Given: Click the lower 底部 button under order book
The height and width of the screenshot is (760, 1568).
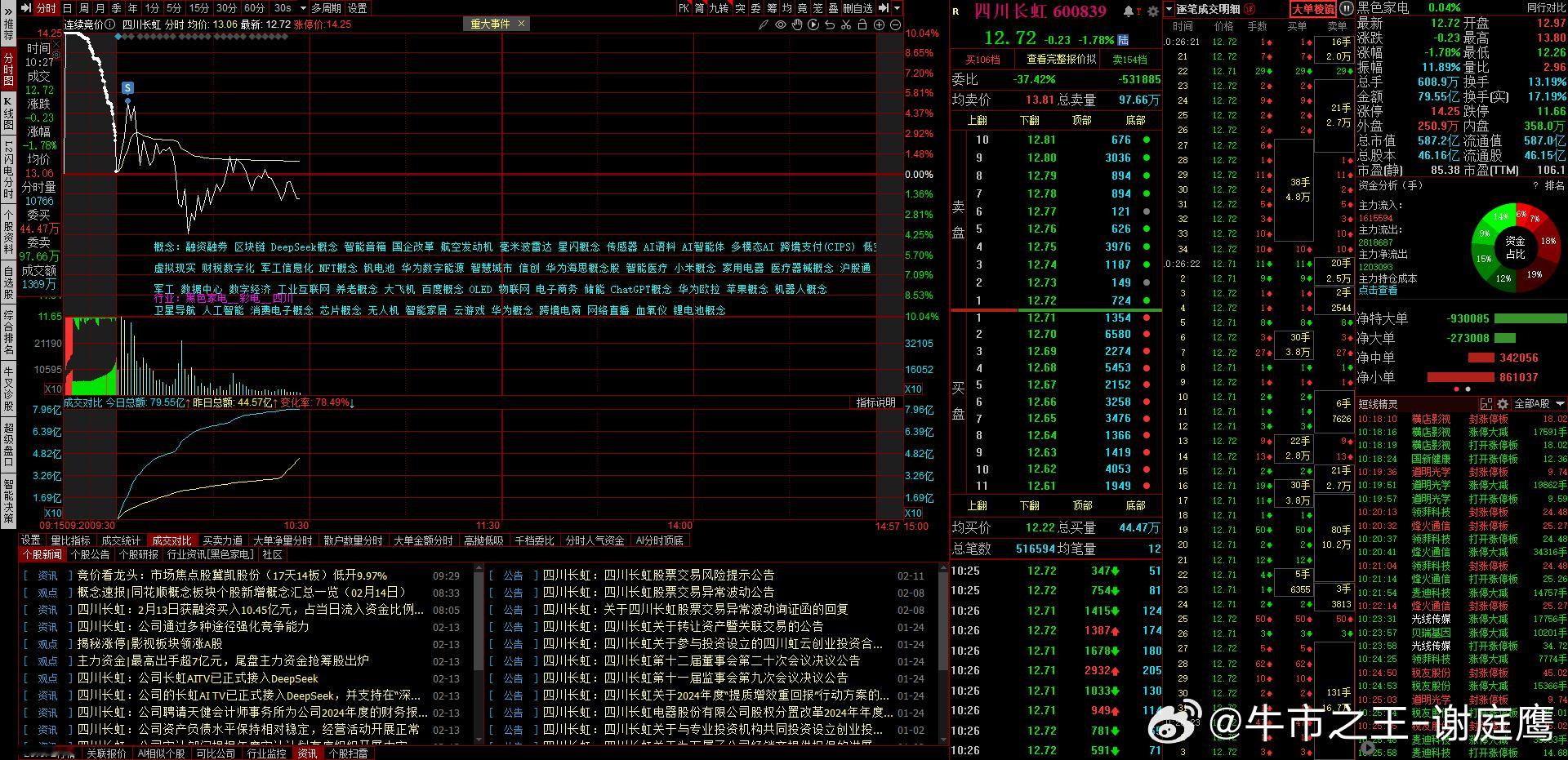Looking at the screenshot, I should coord(1135,505).
